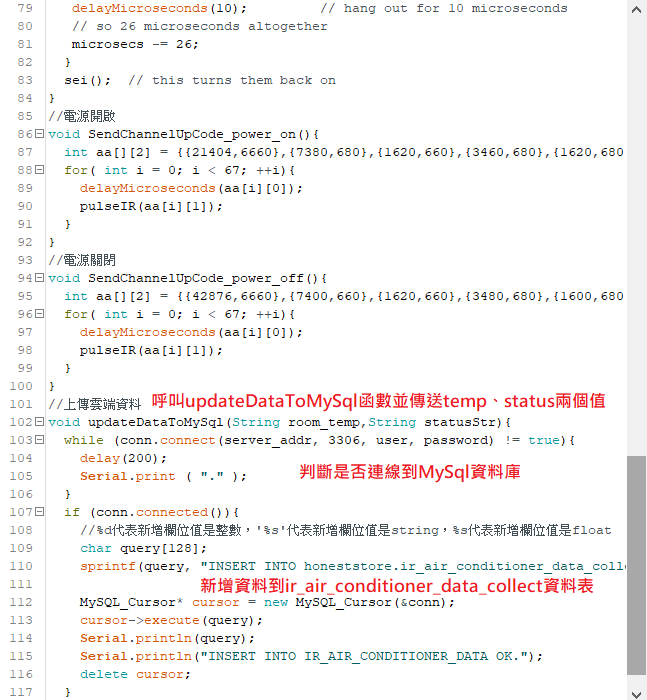Screen dimensions: 647x700
Task: Click the //電源開啟 comment line
Action: coord(82,116)
